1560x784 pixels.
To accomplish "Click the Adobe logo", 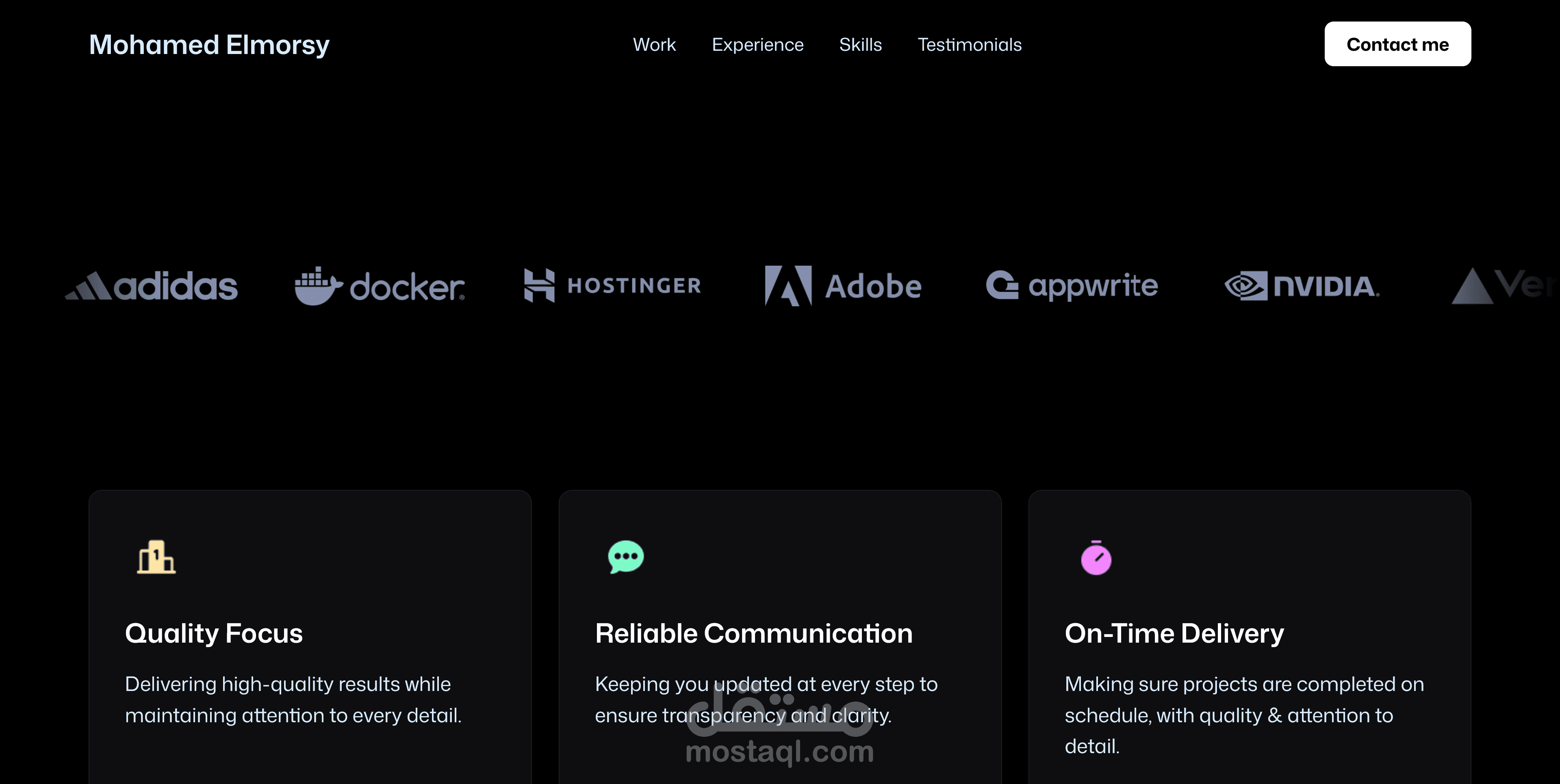I will pos(843,286).
